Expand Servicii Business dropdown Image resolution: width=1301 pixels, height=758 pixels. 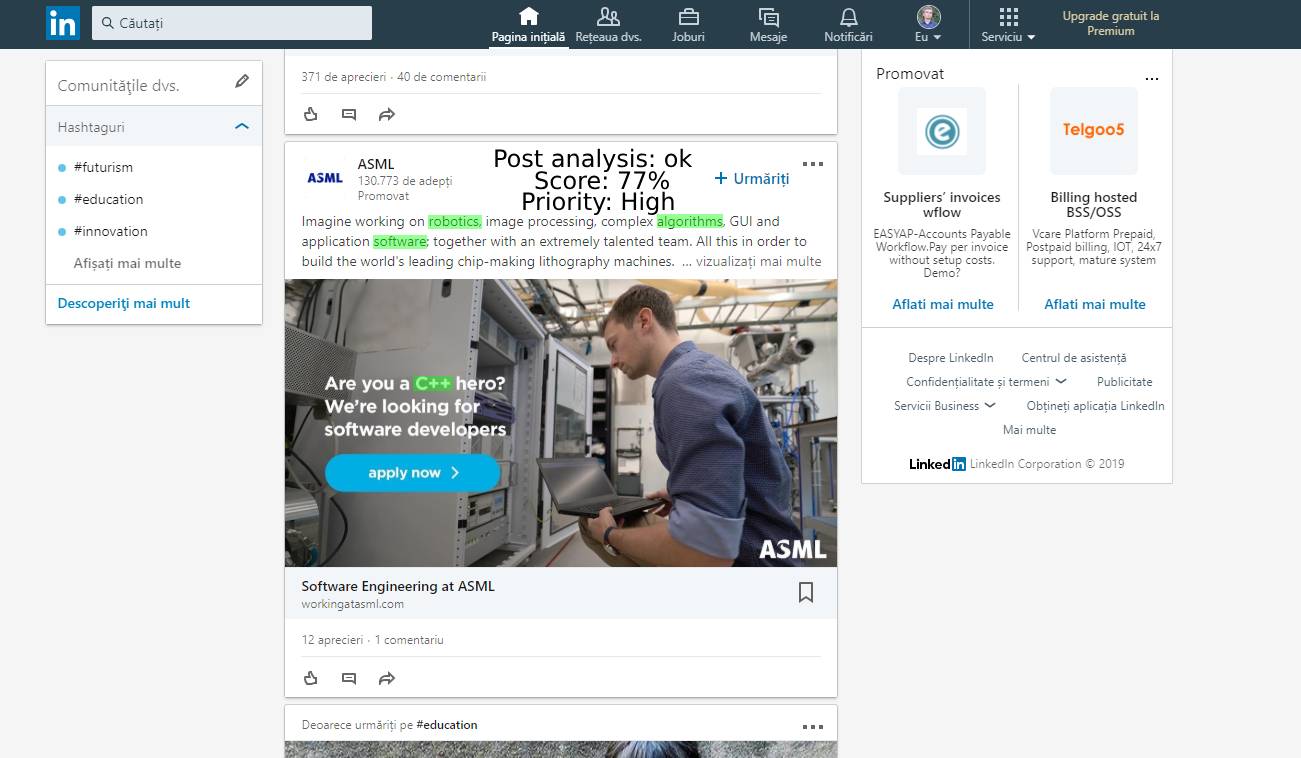point(945,406)
